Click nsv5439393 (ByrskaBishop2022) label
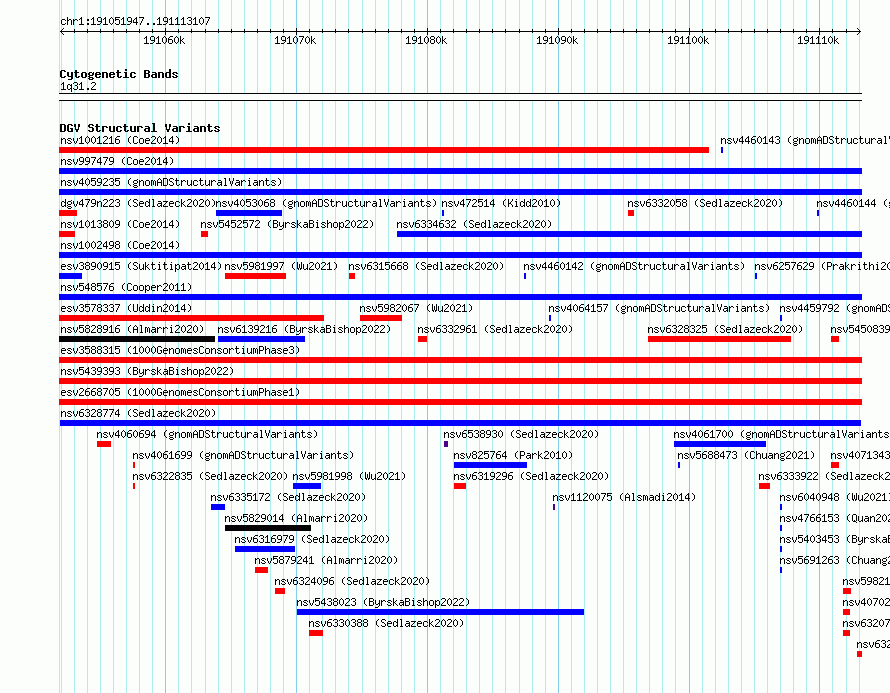Screen dimensions: 890x693 click(x=147, y=371)
